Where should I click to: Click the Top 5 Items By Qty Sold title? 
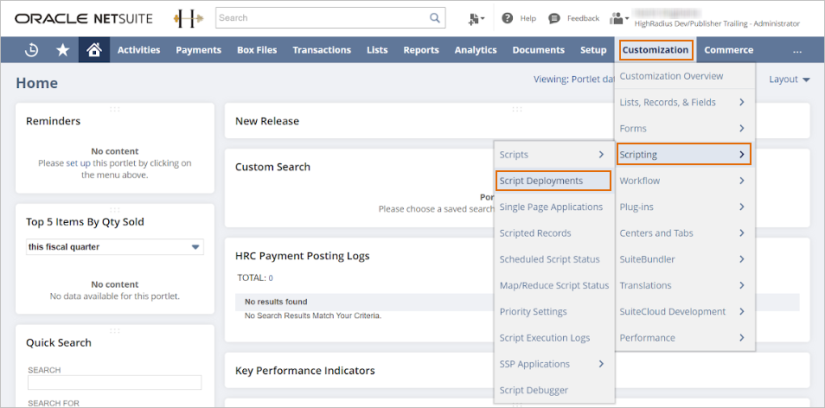tap(85, 222)
